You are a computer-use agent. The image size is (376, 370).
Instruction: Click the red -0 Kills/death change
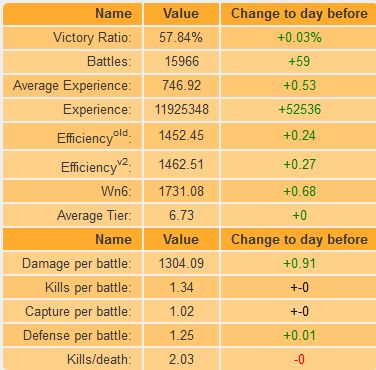coord(299,359)
